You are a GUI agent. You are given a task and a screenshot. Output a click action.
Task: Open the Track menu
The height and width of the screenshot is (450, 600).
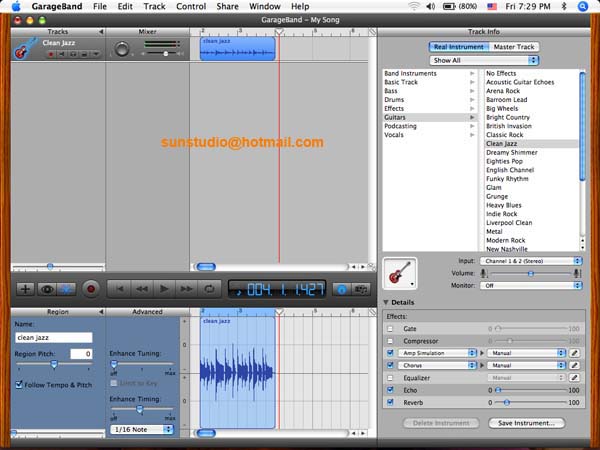click(154, 7)
